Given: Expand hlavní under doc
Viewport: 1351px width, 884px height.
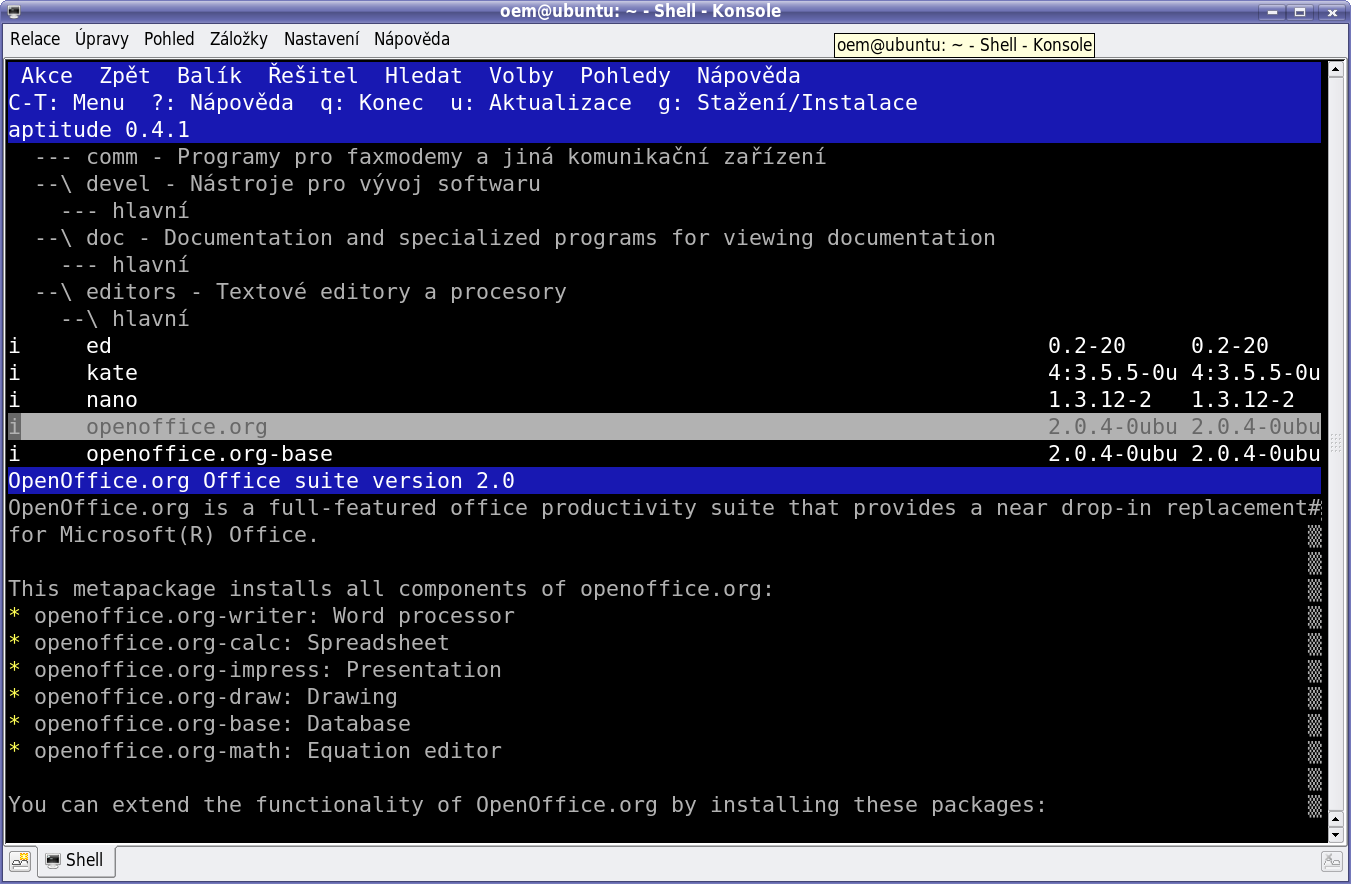Looking at the screenshot, I should click(x=125, y=265).
